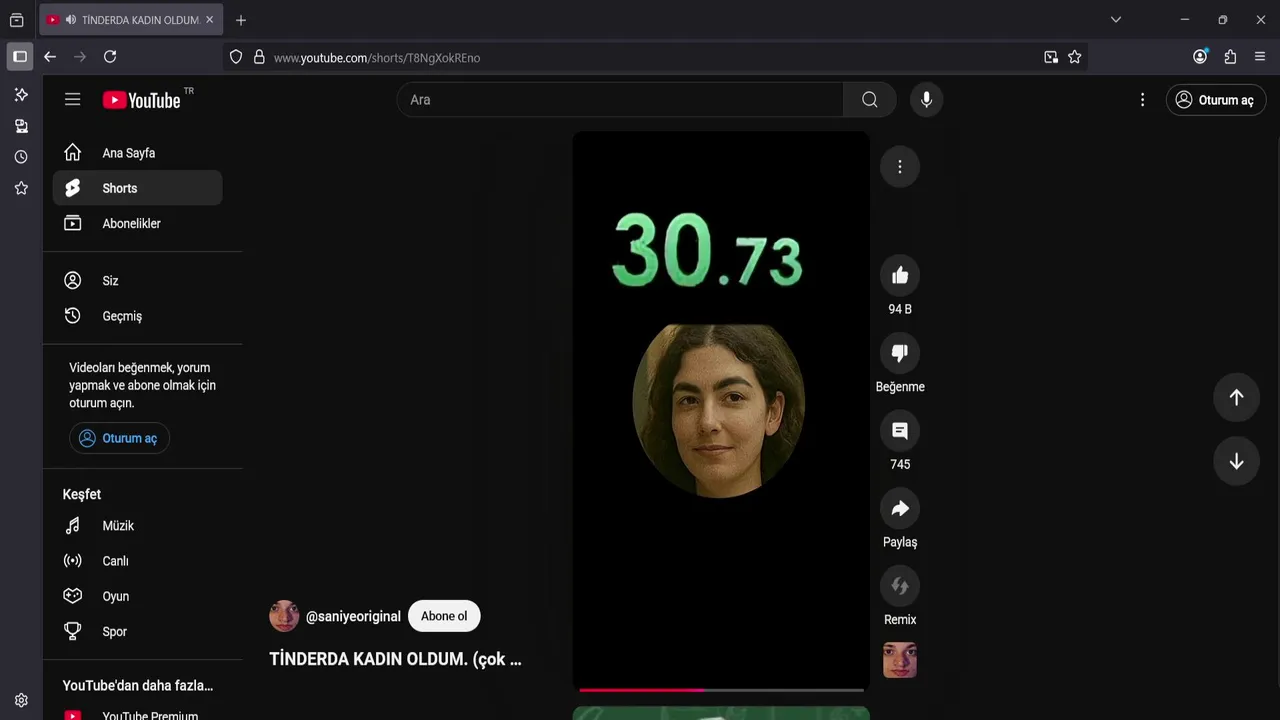This screenshot has width=1280, height=720.
Task: Click the padlock site information icon
Action: click(259, 57)
